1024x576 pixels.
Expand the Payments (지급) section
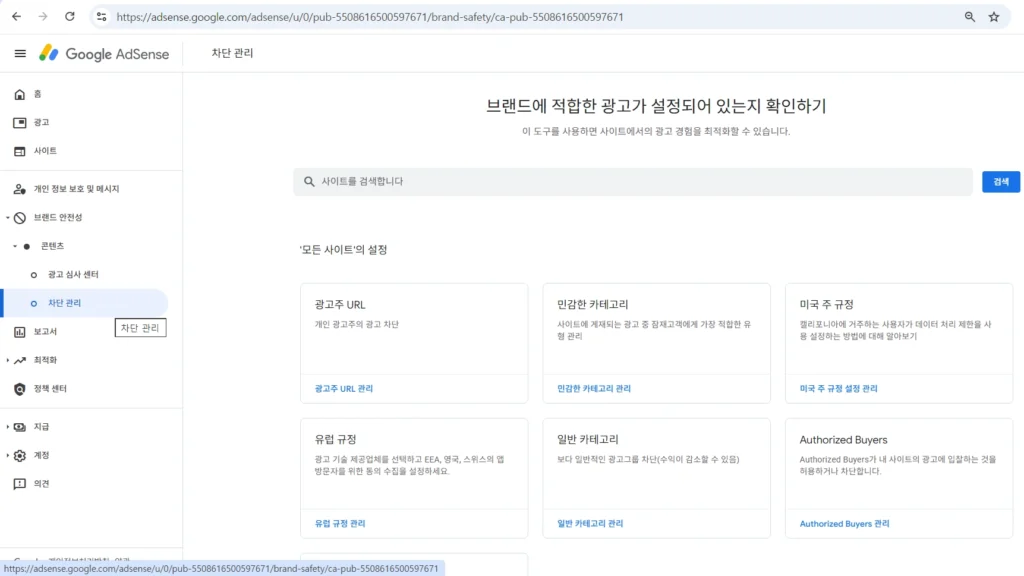40,426
